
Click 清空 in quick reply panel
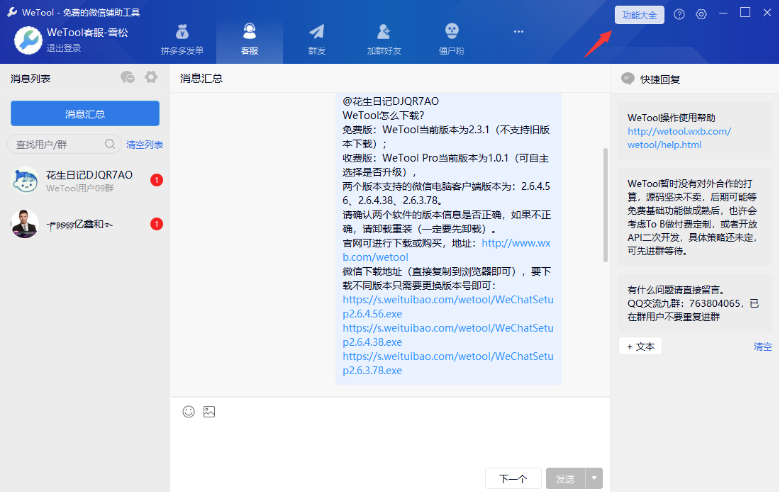click(x=763, y=346)
